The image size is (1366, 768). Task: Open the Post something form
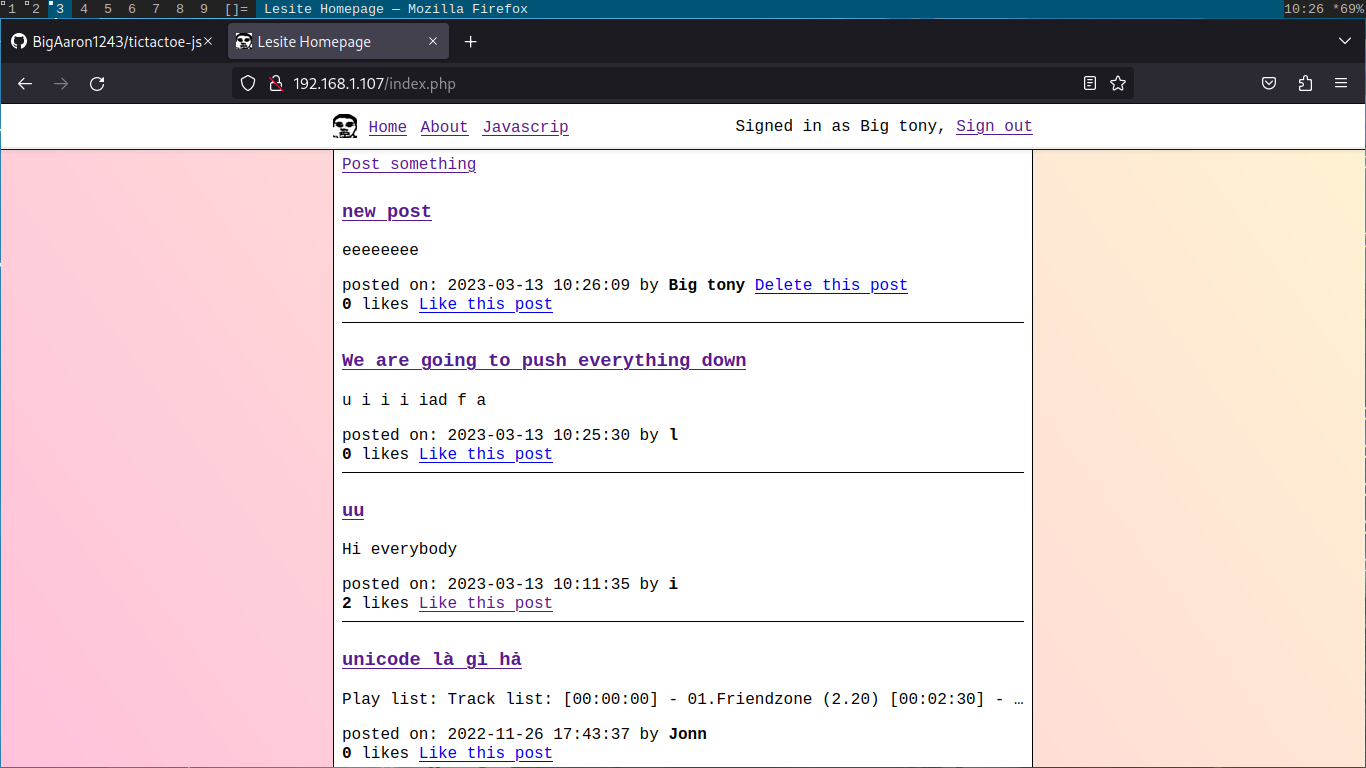pos(408,163)
